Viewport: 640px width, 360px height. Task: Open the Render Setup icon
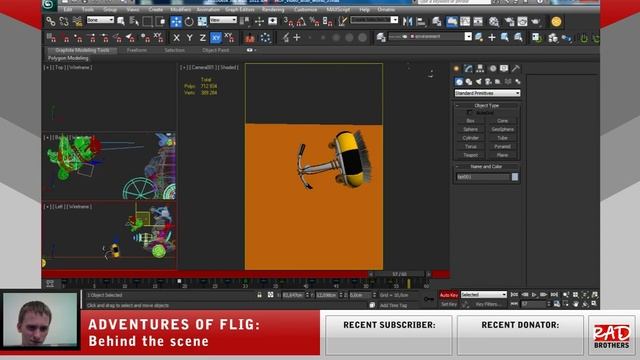pyautogui.click(x=509, y=21)
